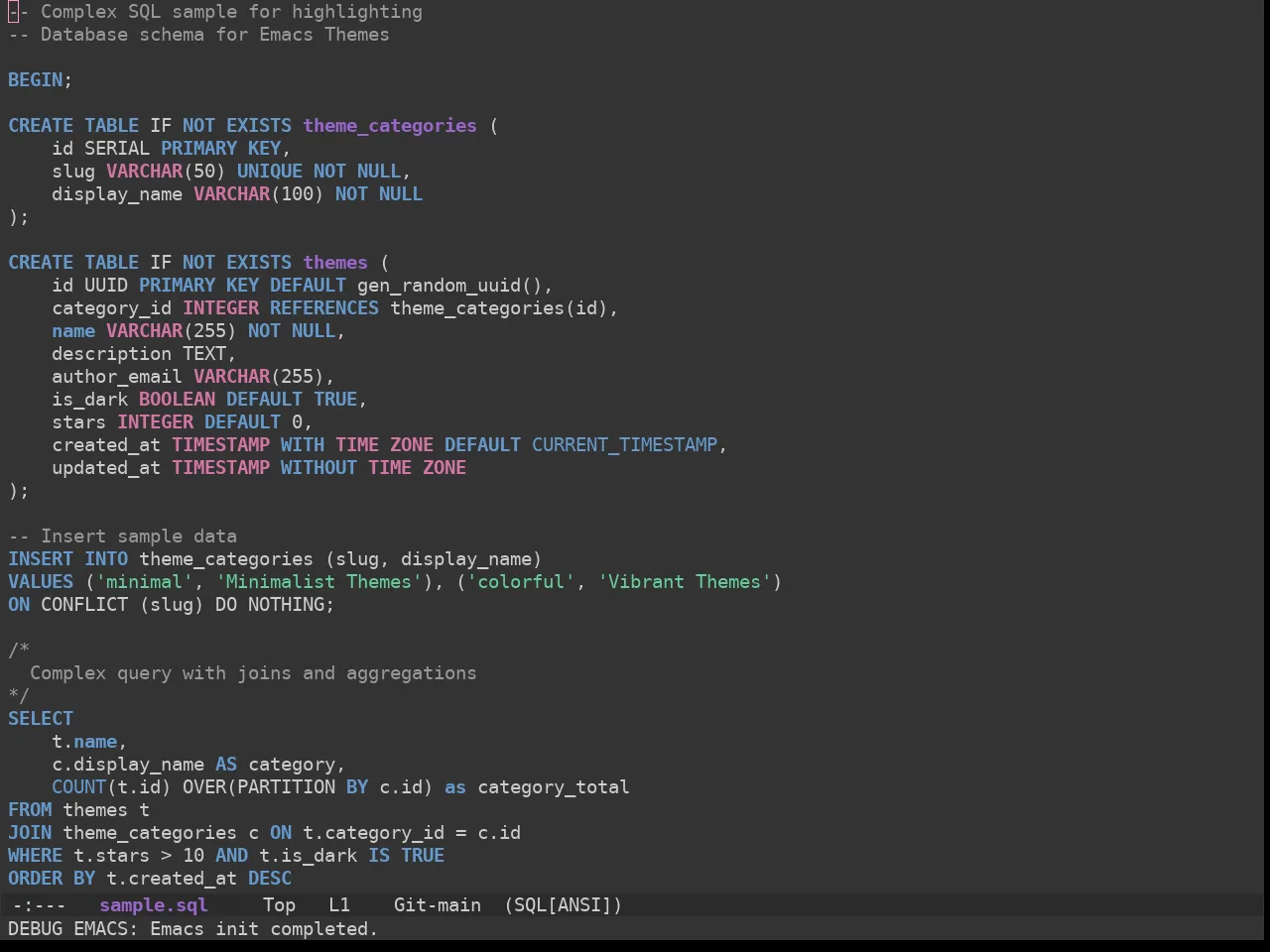This screenshot has height=952, width=1270.
Task: Click the FROM keyword
Action: pyautogui.click(x=30, y=809)
